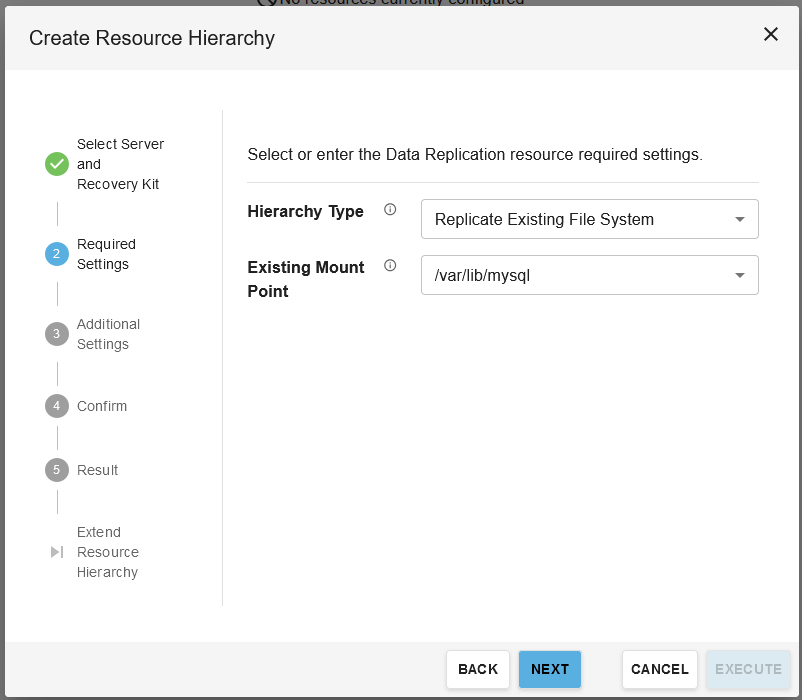Click the Hierarchy Type info icon

pyautogui.click(x=390, y=210)
